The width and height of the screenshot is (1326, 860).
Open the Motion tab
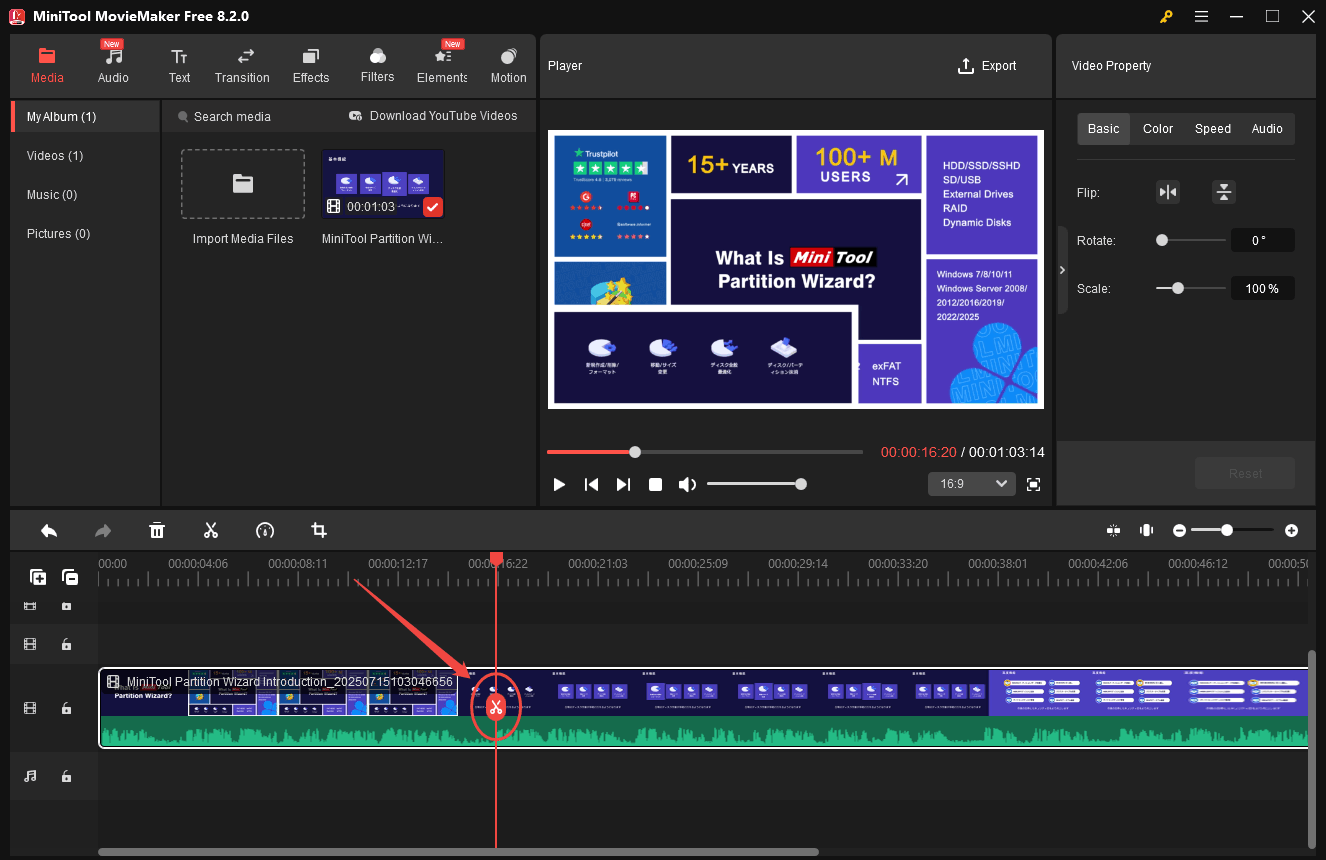[508, 66]
